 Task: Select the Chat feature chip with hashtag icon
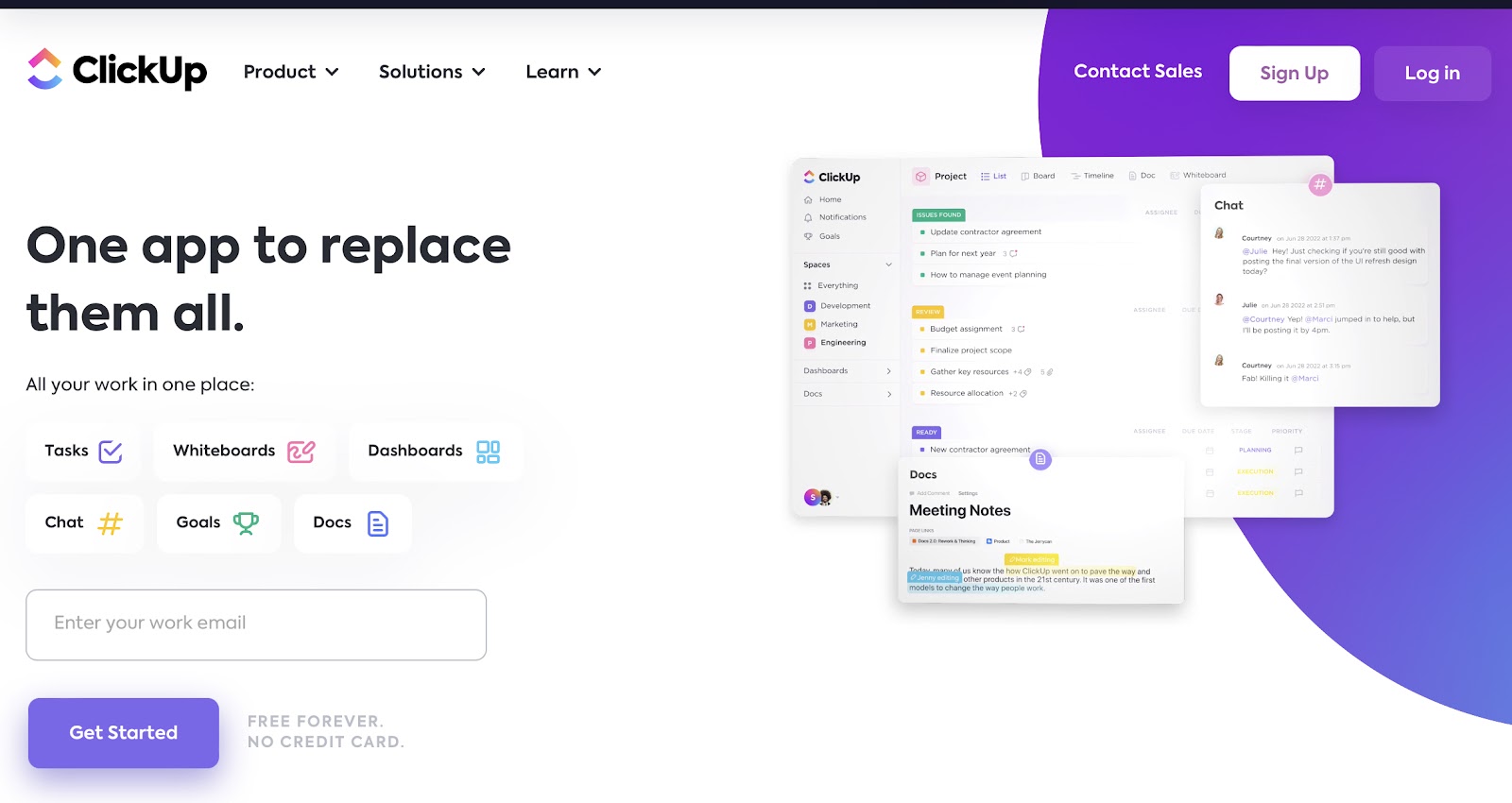pos(84,523)
